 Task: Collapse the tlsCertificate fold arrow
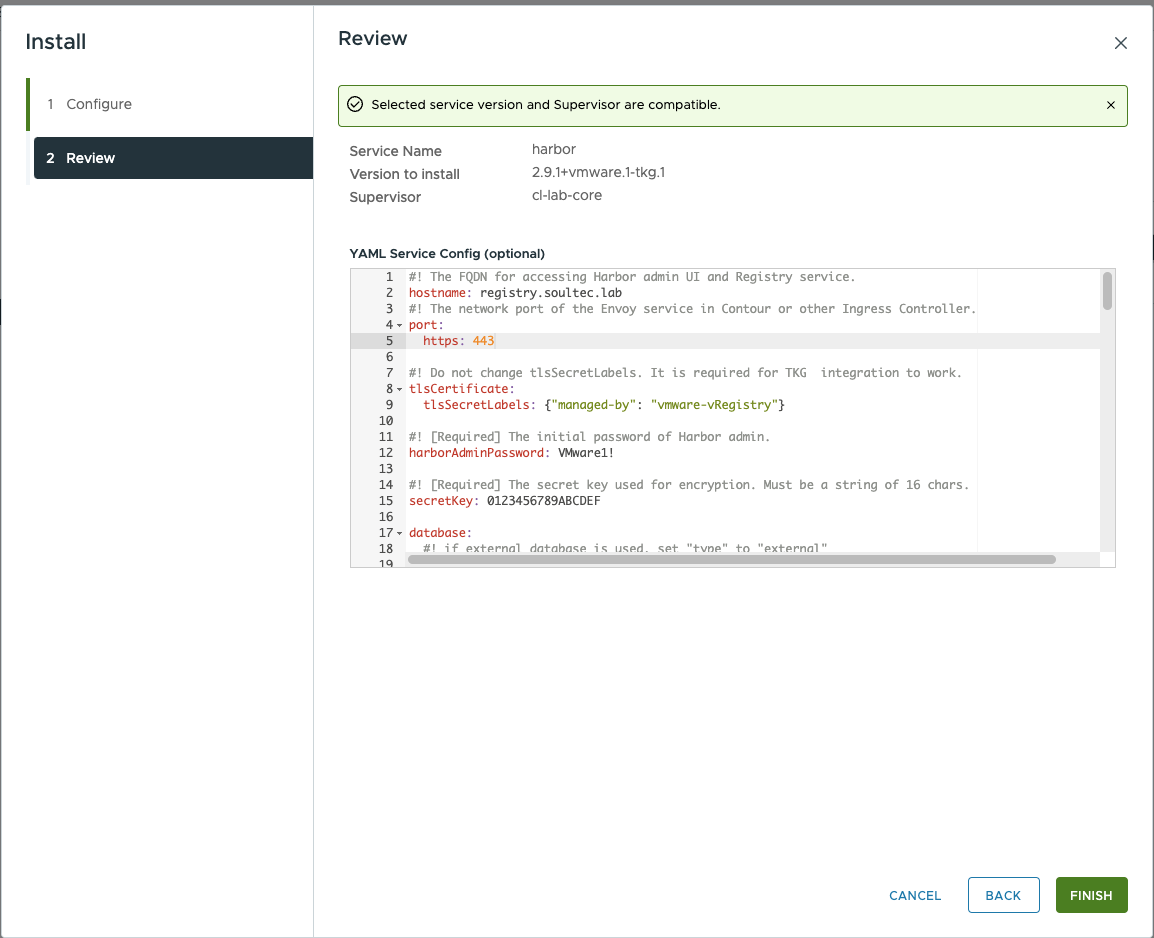400,389
